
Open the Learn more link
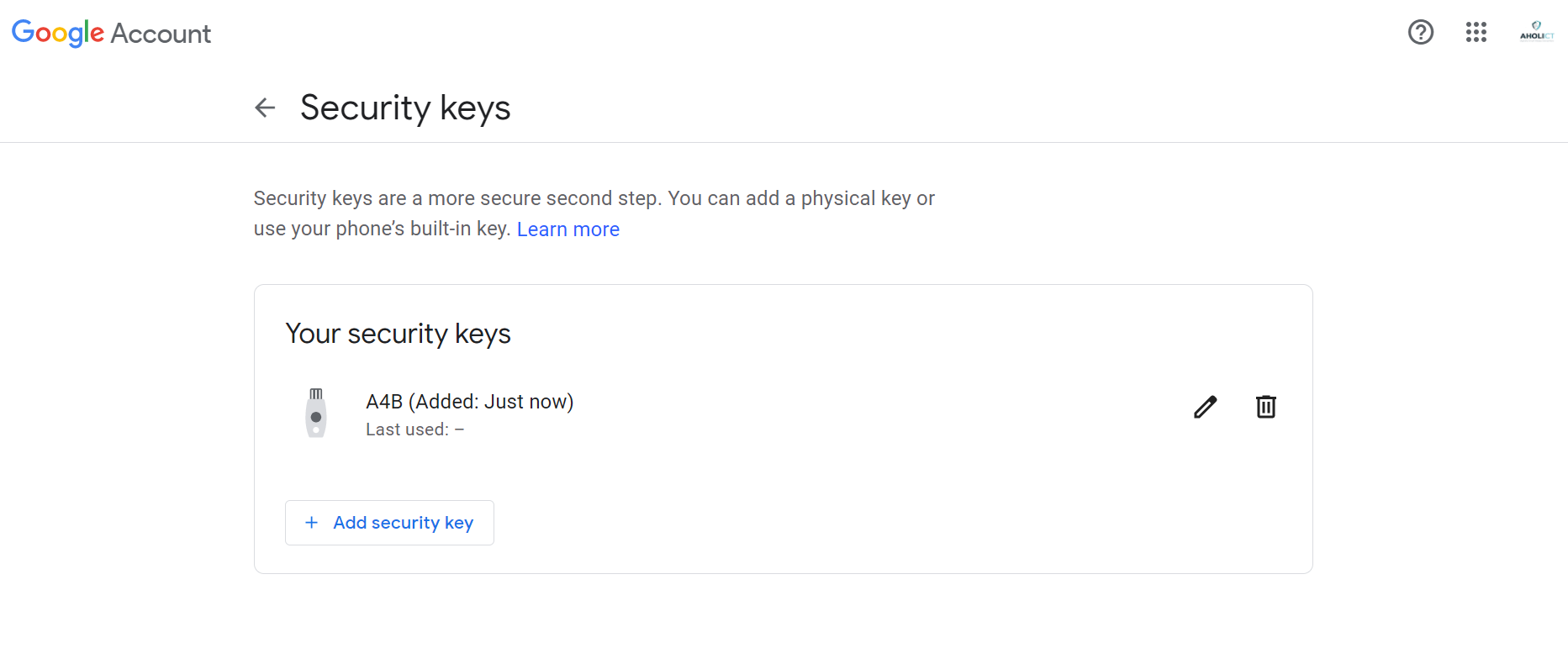click(x=568, y=229)
